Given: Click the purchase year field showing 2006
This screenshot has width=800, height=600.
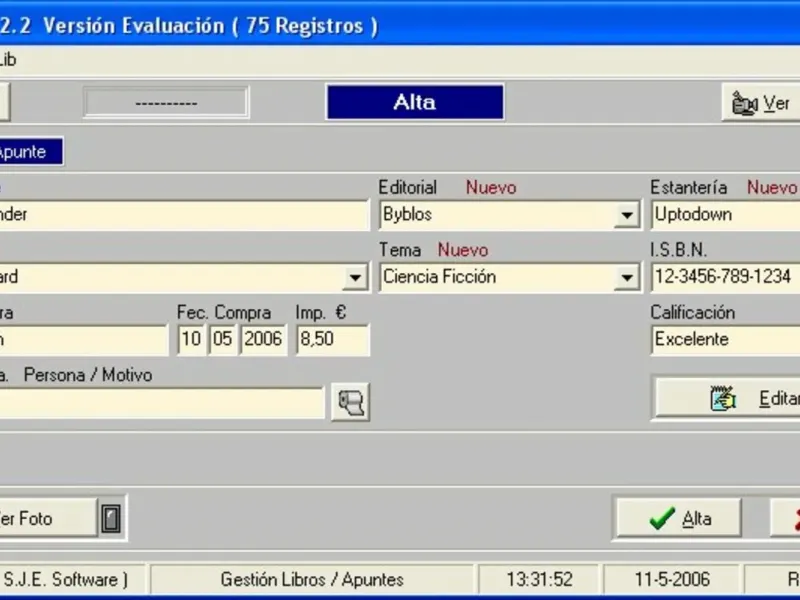Looking at the screenshot, I should (263, 339).
